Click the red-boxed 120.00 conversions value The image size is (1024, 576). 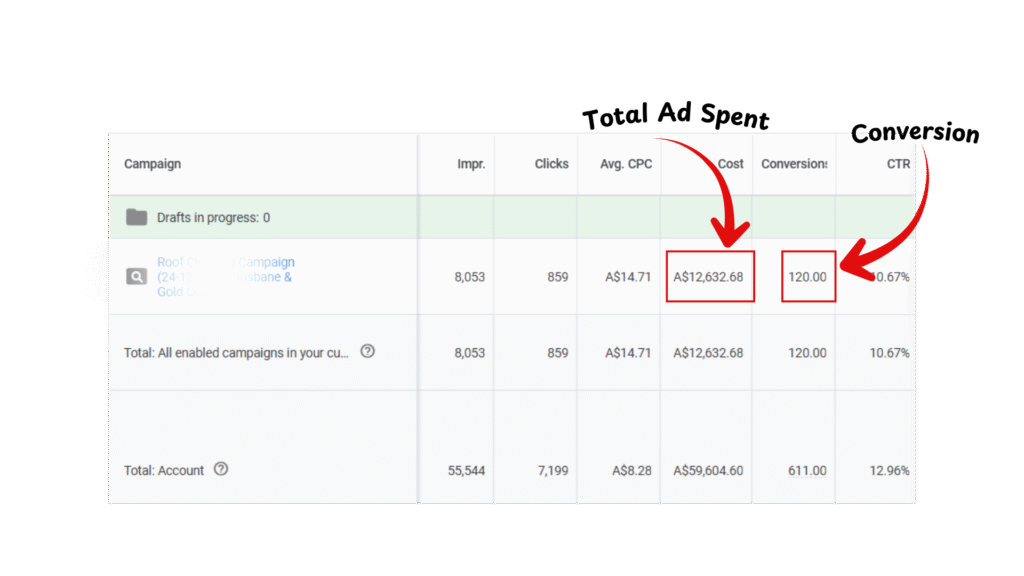pyautogui.click(x=807, y=277)
